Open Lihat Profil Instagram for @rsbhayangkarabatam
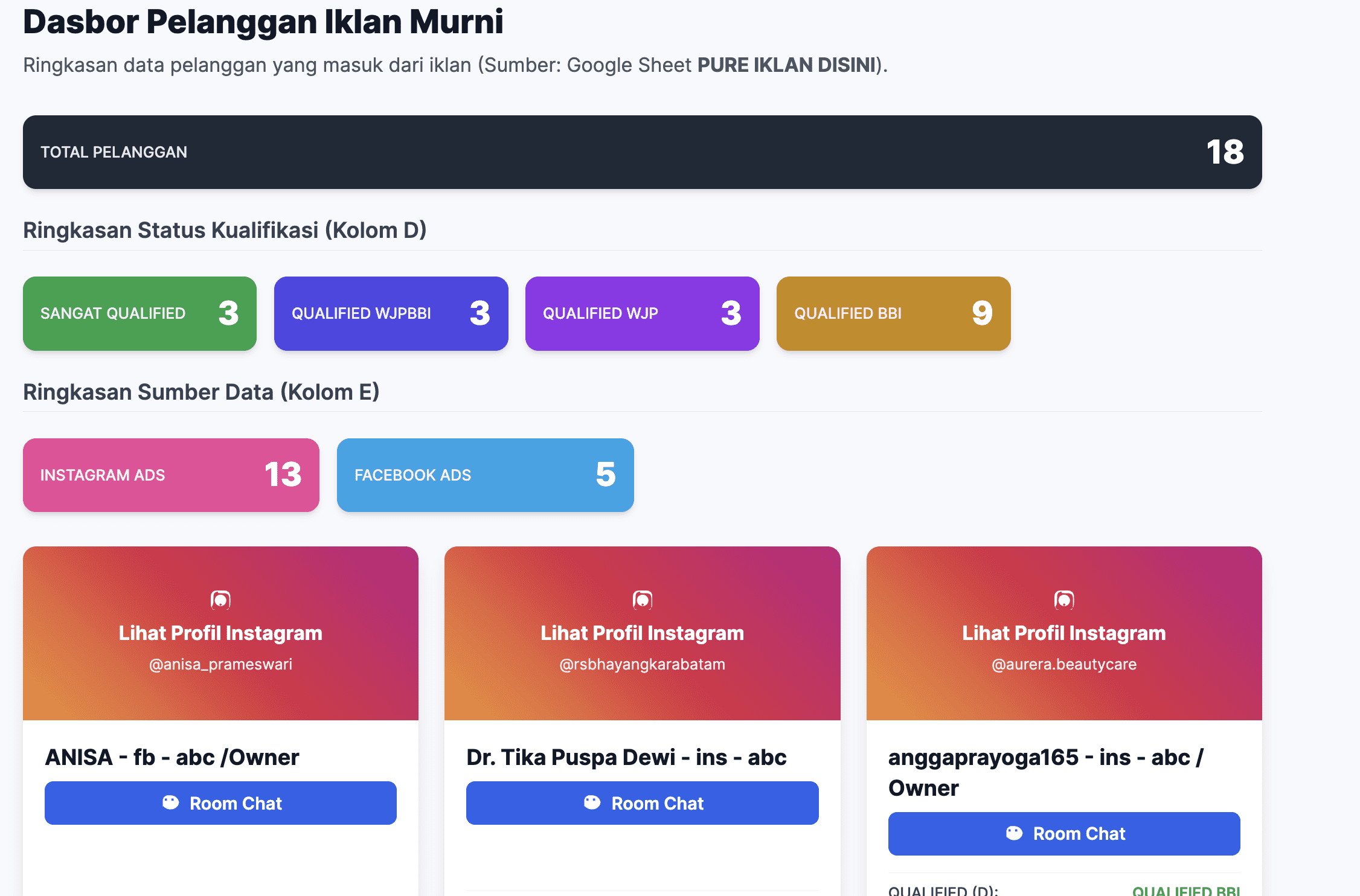Image resolution: width=1360 pixels, height=896 pixels. coord(642,633)
